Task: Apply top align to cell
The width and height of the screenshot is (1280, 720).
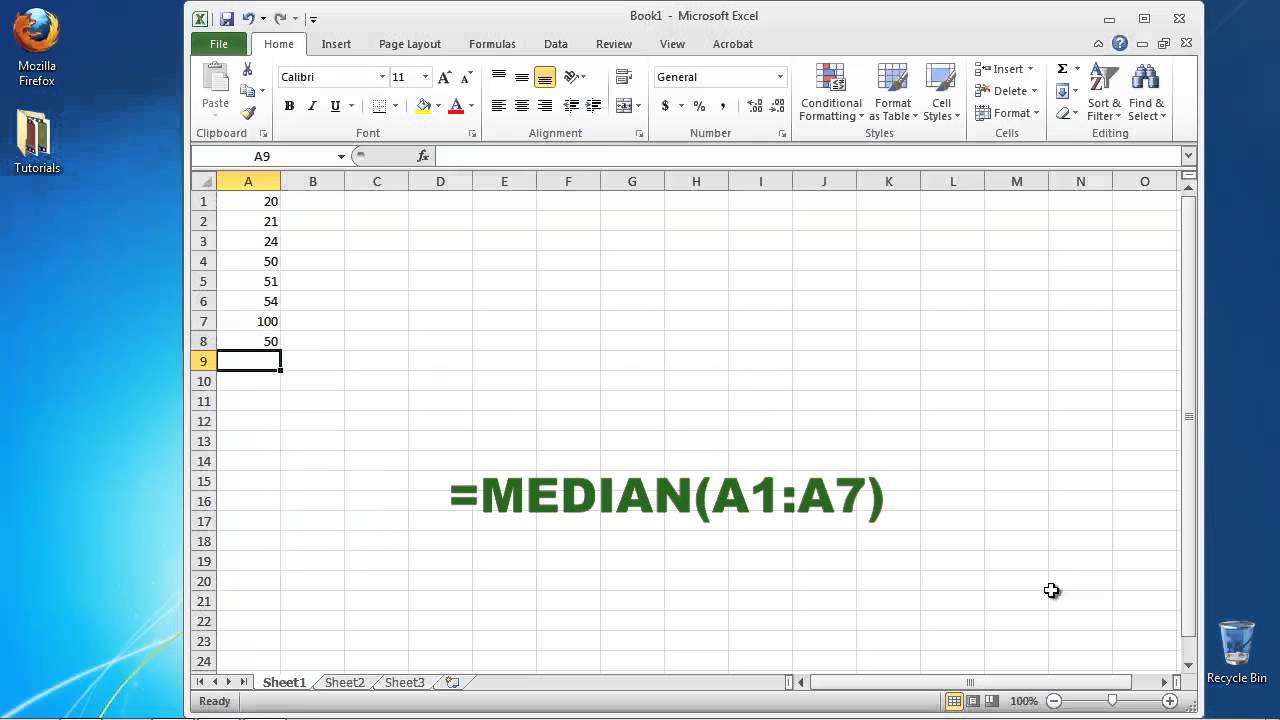Action: (499, 77)
